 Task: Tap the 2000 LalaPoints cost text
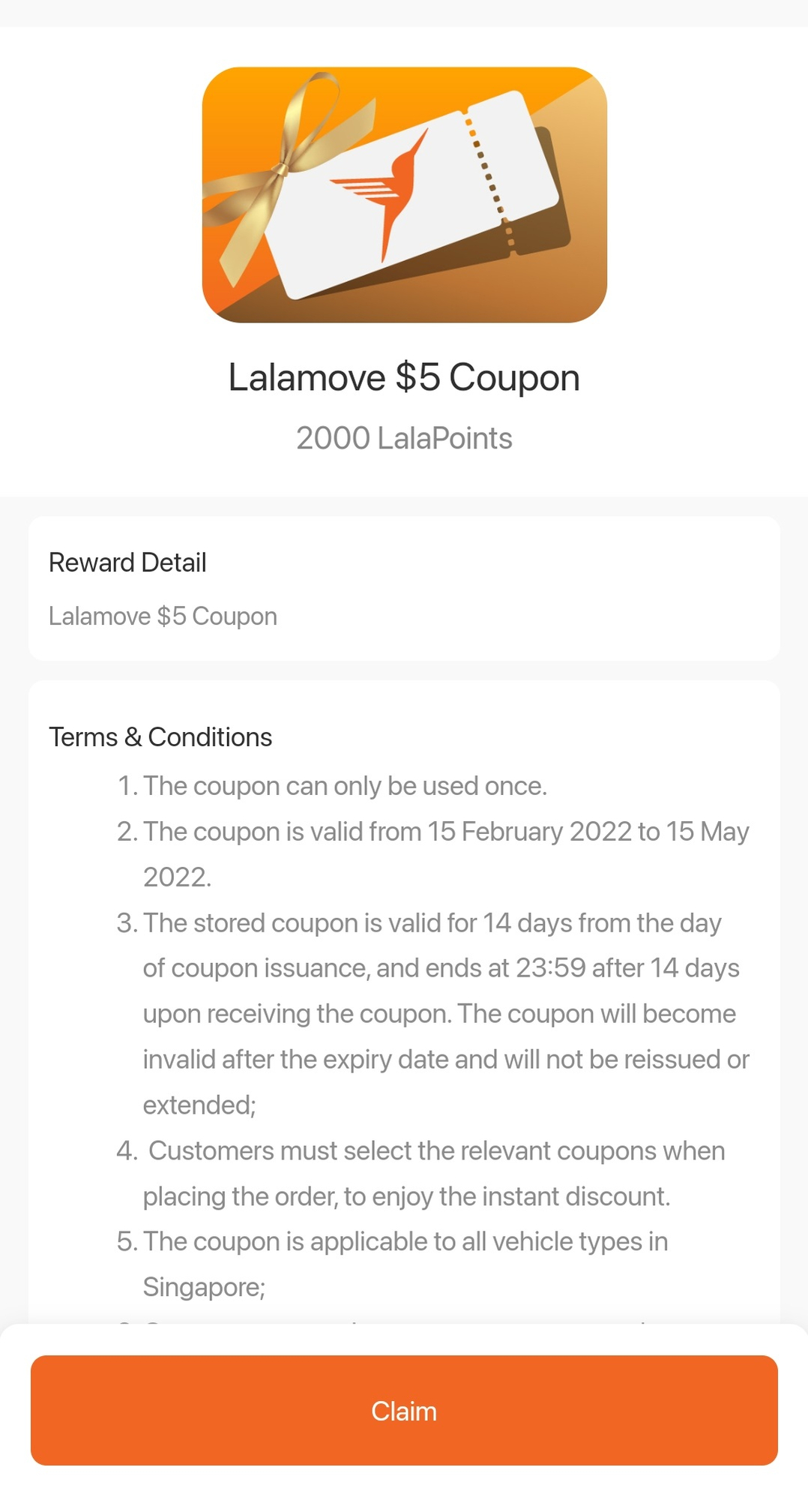pyautogui.click(x=404, y=438)
